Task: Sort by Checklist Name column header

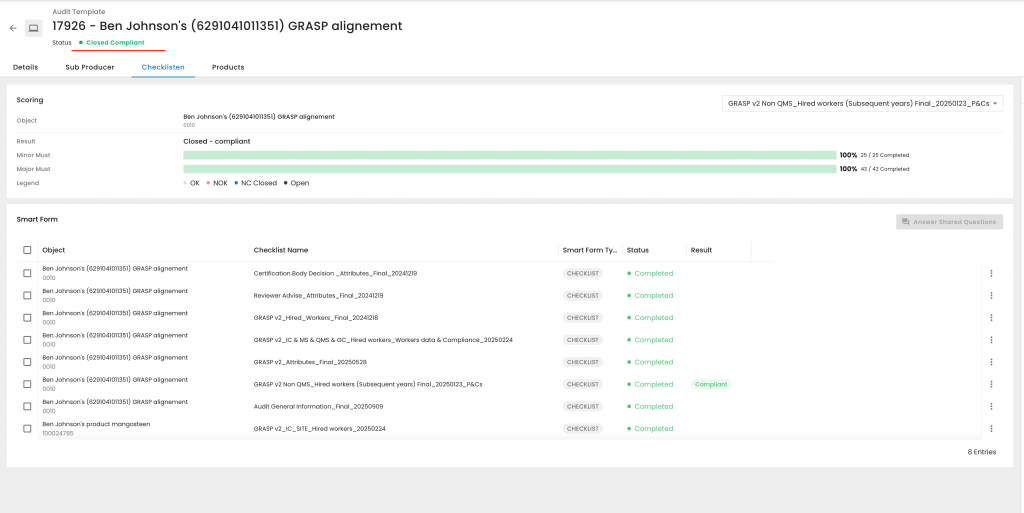Action: click(x=281, y=250)
